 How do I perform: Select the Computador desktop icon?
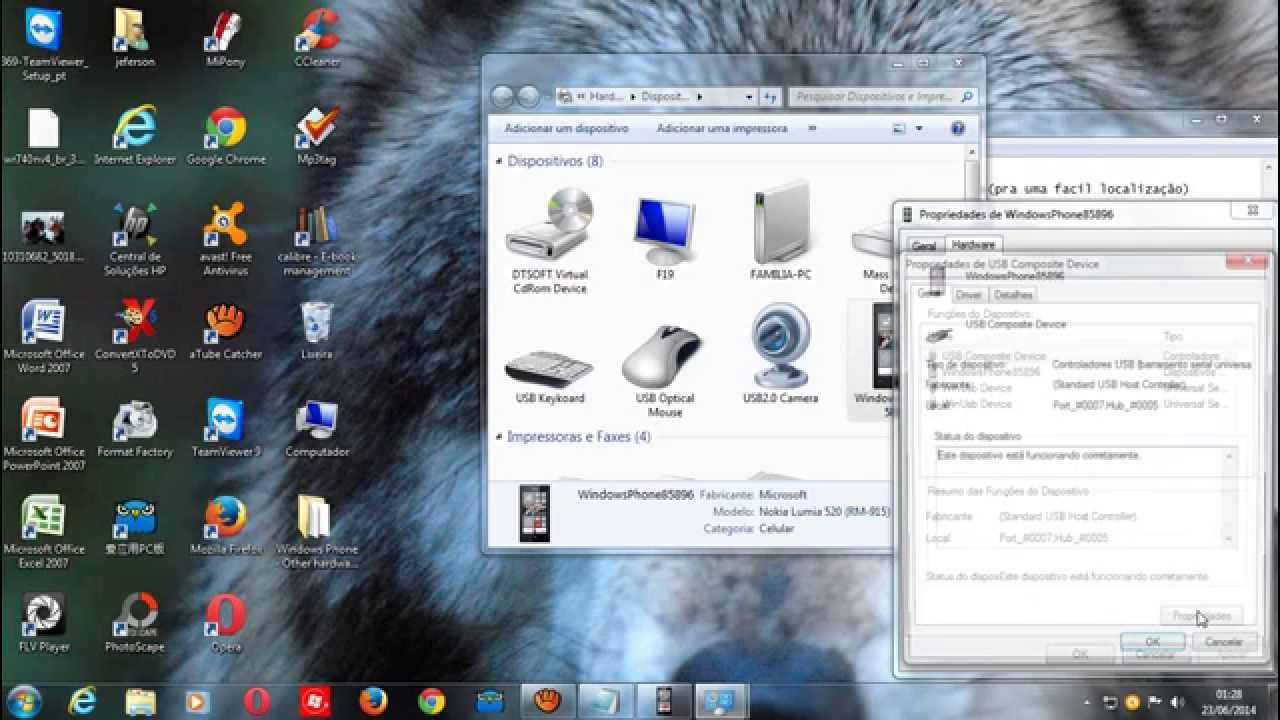coord(317,429)
